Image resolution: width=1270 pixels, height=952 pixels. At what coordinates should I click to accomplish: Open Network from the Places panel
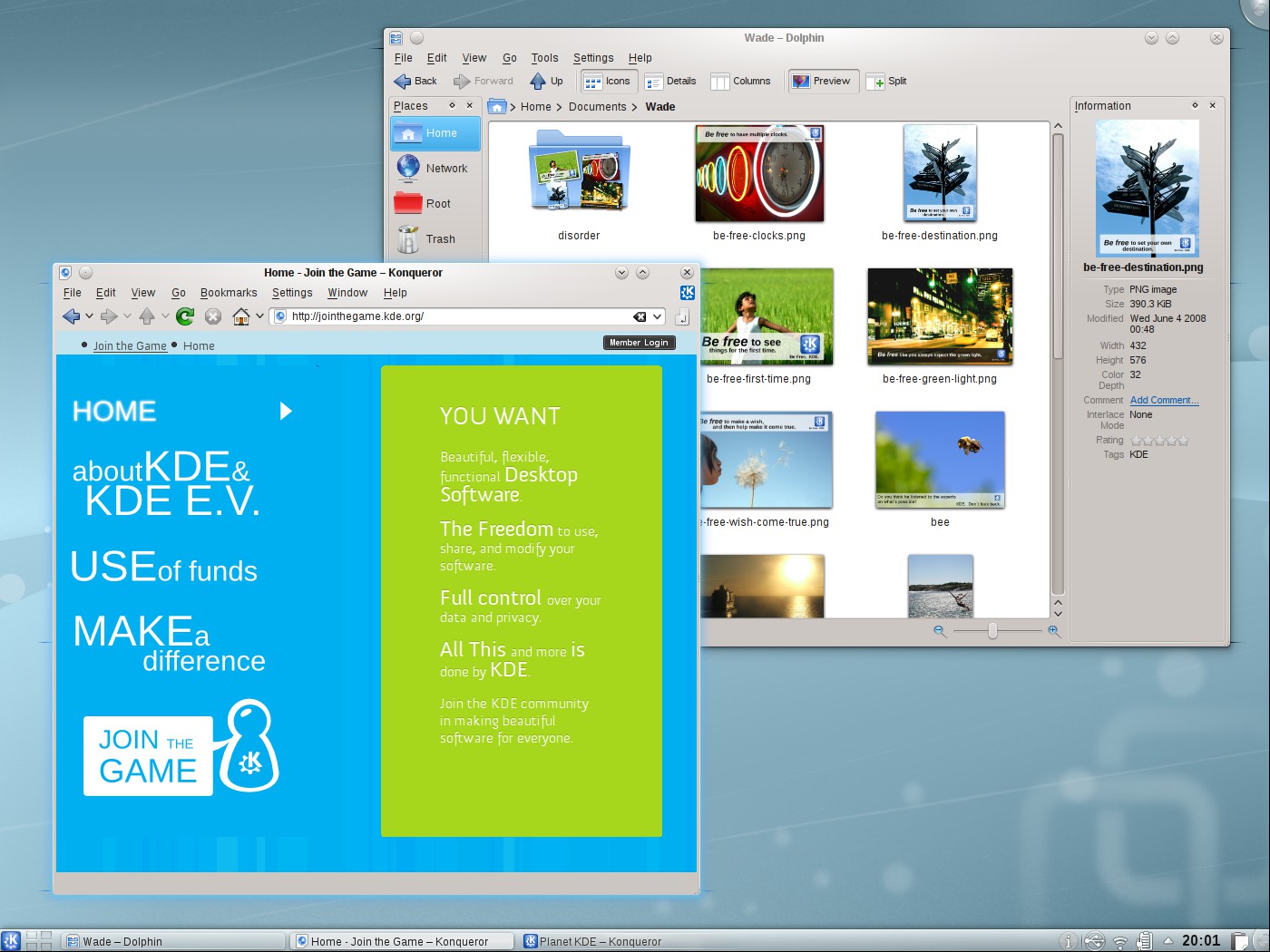pyautogui.click(x=435, y=168)
